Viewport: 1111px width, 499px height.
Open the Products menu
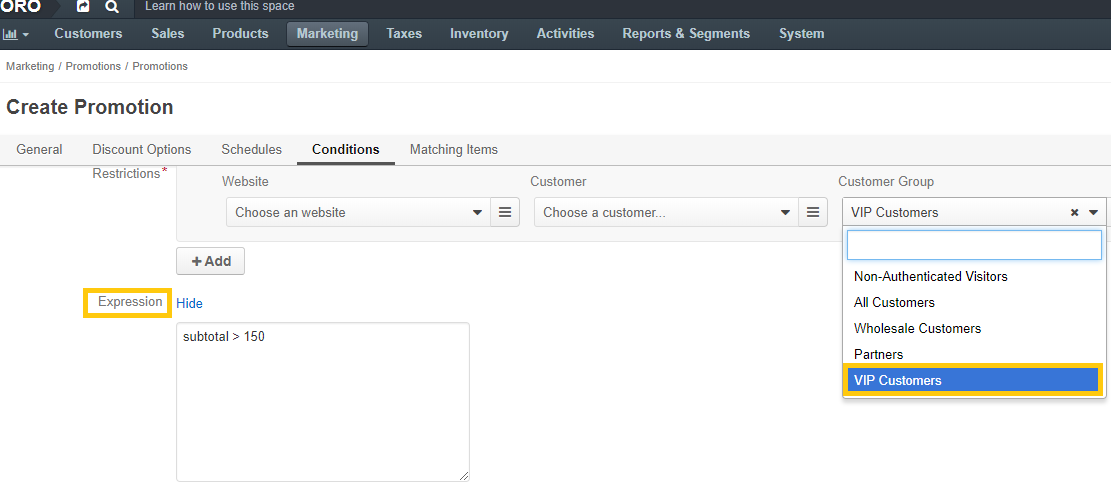click(x=240, y=33)
